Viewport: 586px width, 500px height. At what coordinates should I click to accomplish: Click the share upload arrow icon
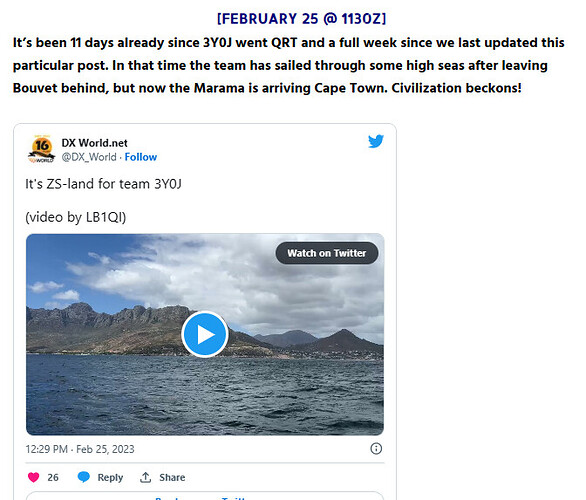(x=145, y=477)
